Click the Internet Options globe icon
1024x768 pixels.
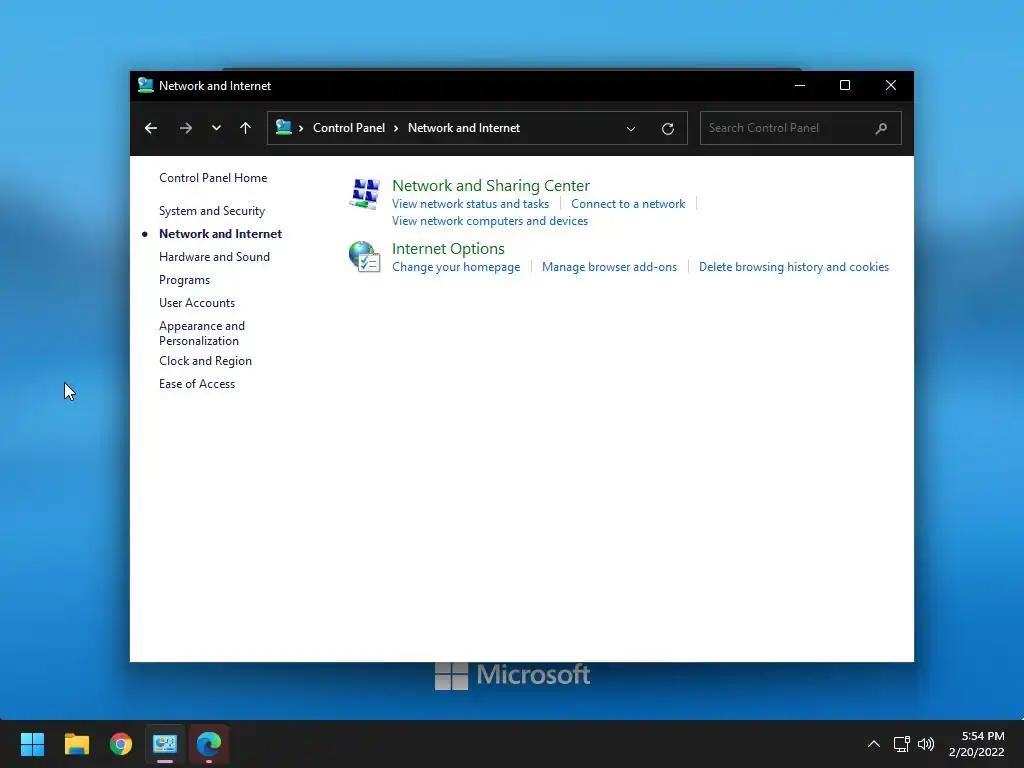click(364, 257)
